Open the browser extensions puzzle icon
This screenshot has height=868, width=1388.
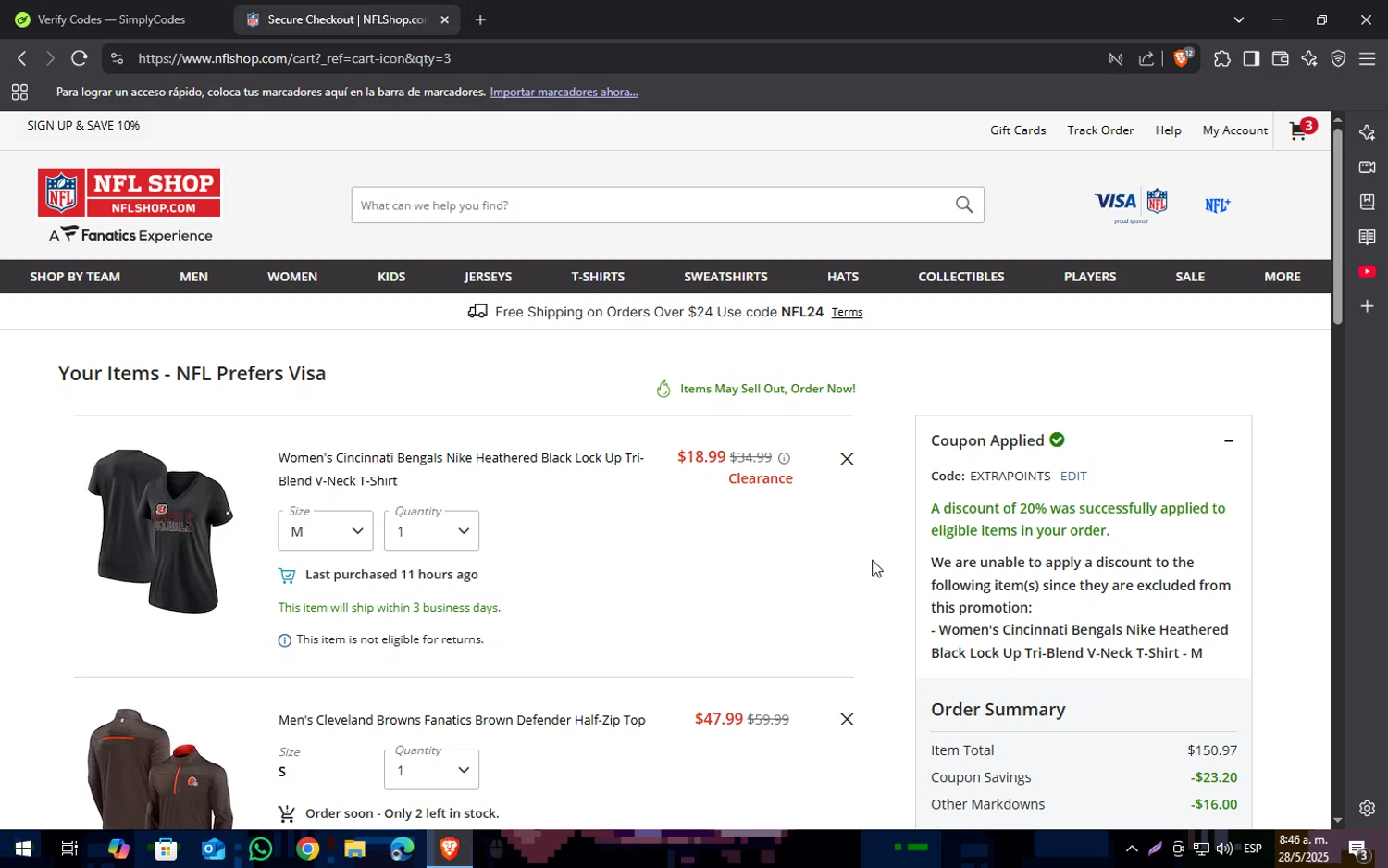(x=1222, y=58)
